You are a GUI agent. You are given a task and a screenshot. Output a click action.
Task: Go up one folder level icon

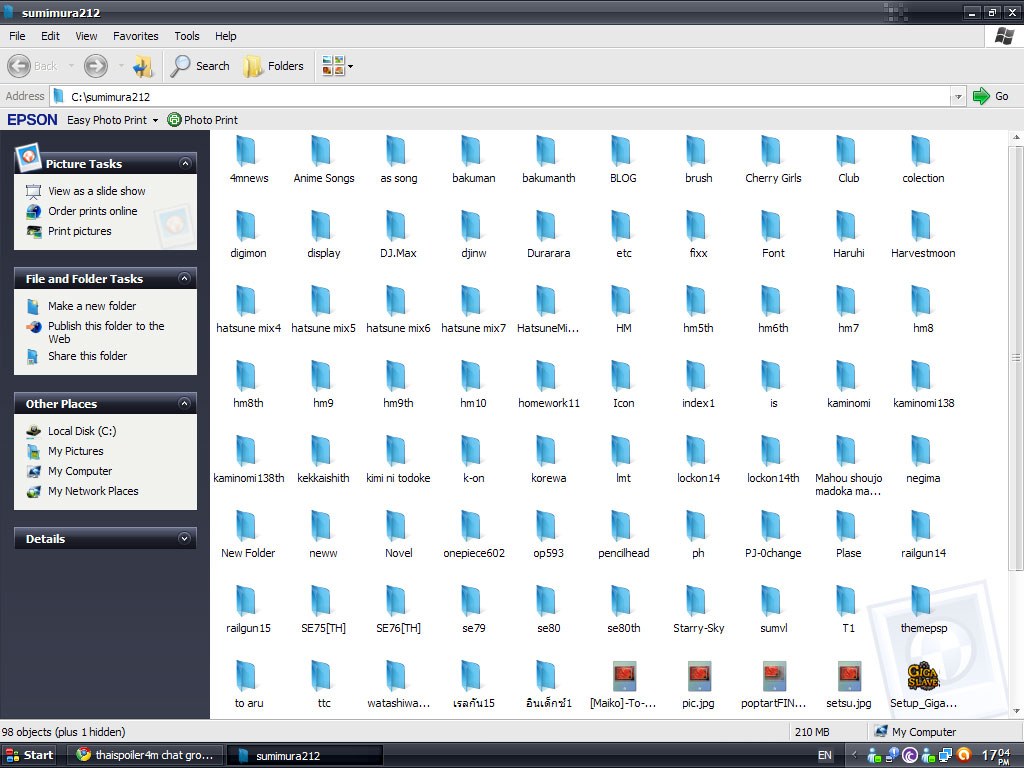pyautogui.click(x=143, y=66)
